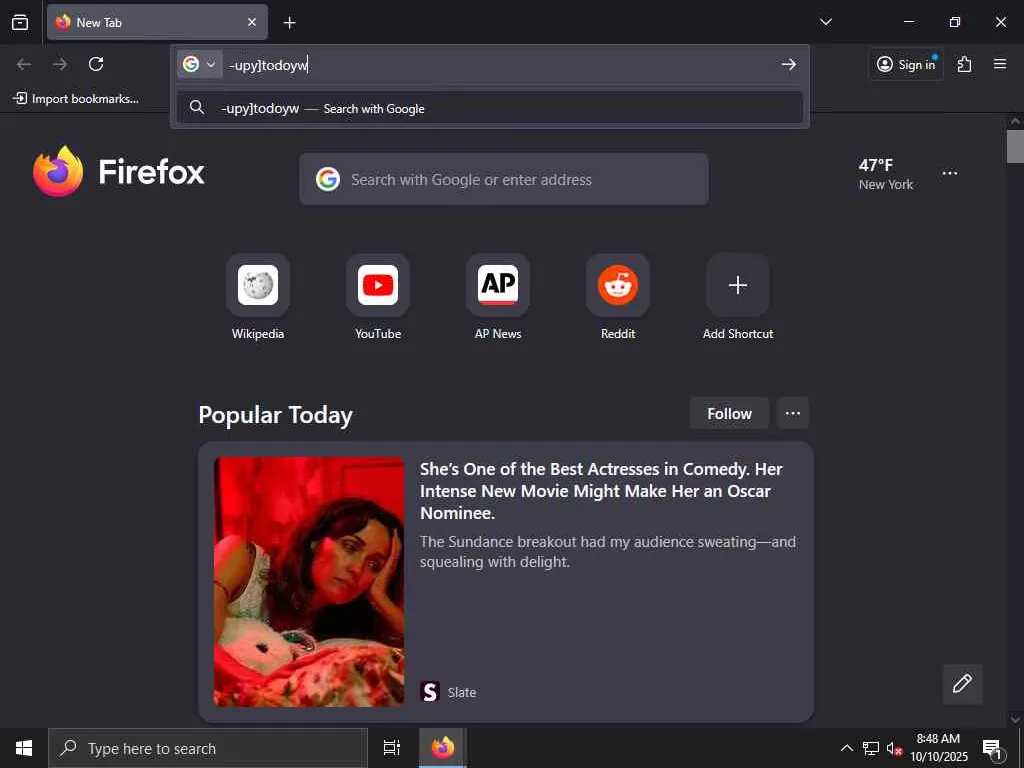
Task: Open the Firefox application hamburger menu
Action: tap(1000, 64)
